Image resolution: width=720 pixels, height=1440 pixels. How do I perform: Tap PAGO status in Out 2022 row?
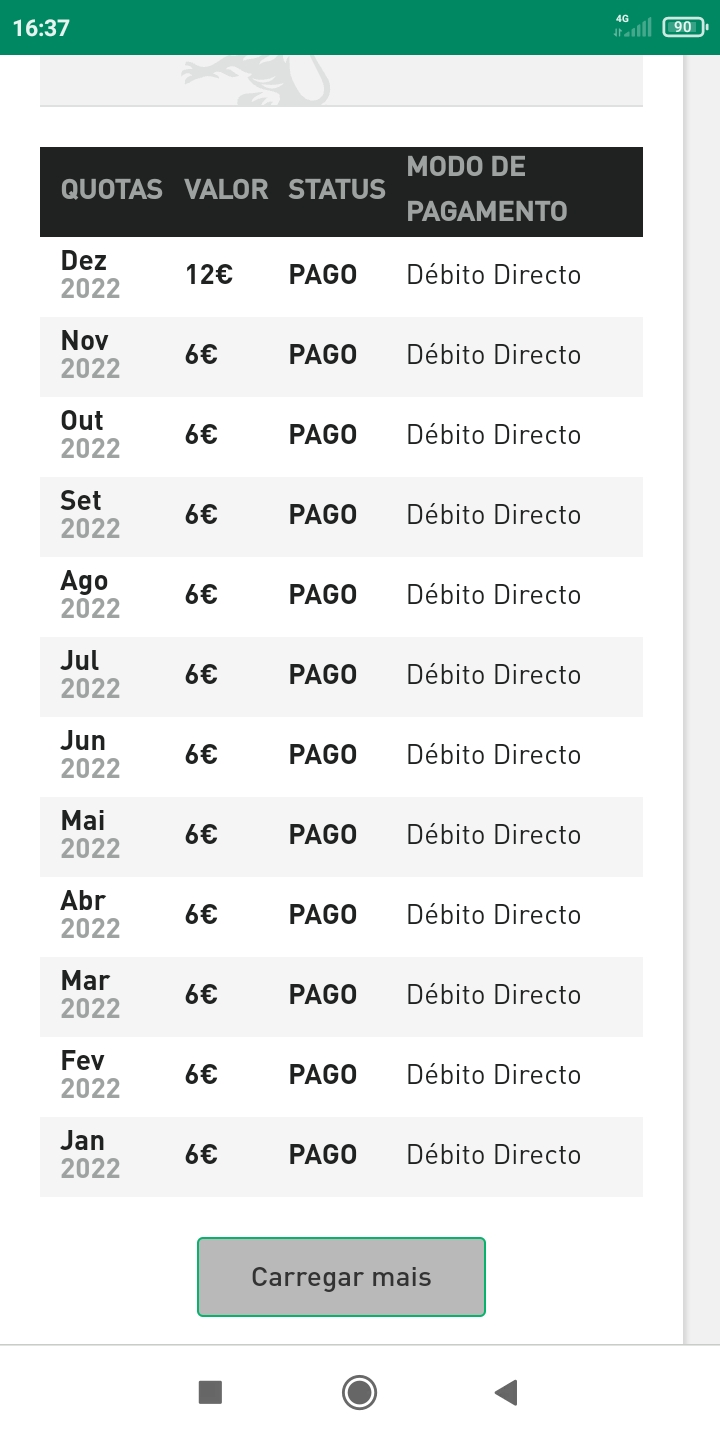coord(322,435)
